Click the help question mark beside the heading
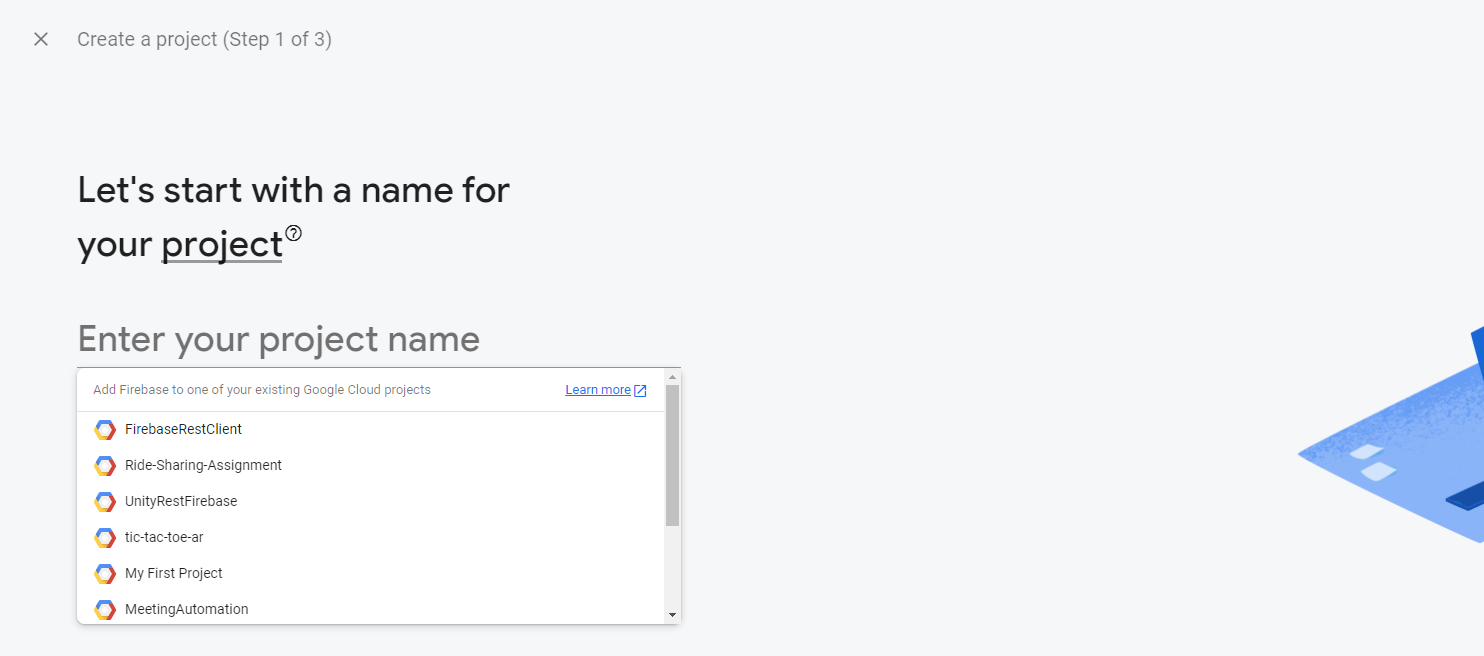 [x=293, y=232]
